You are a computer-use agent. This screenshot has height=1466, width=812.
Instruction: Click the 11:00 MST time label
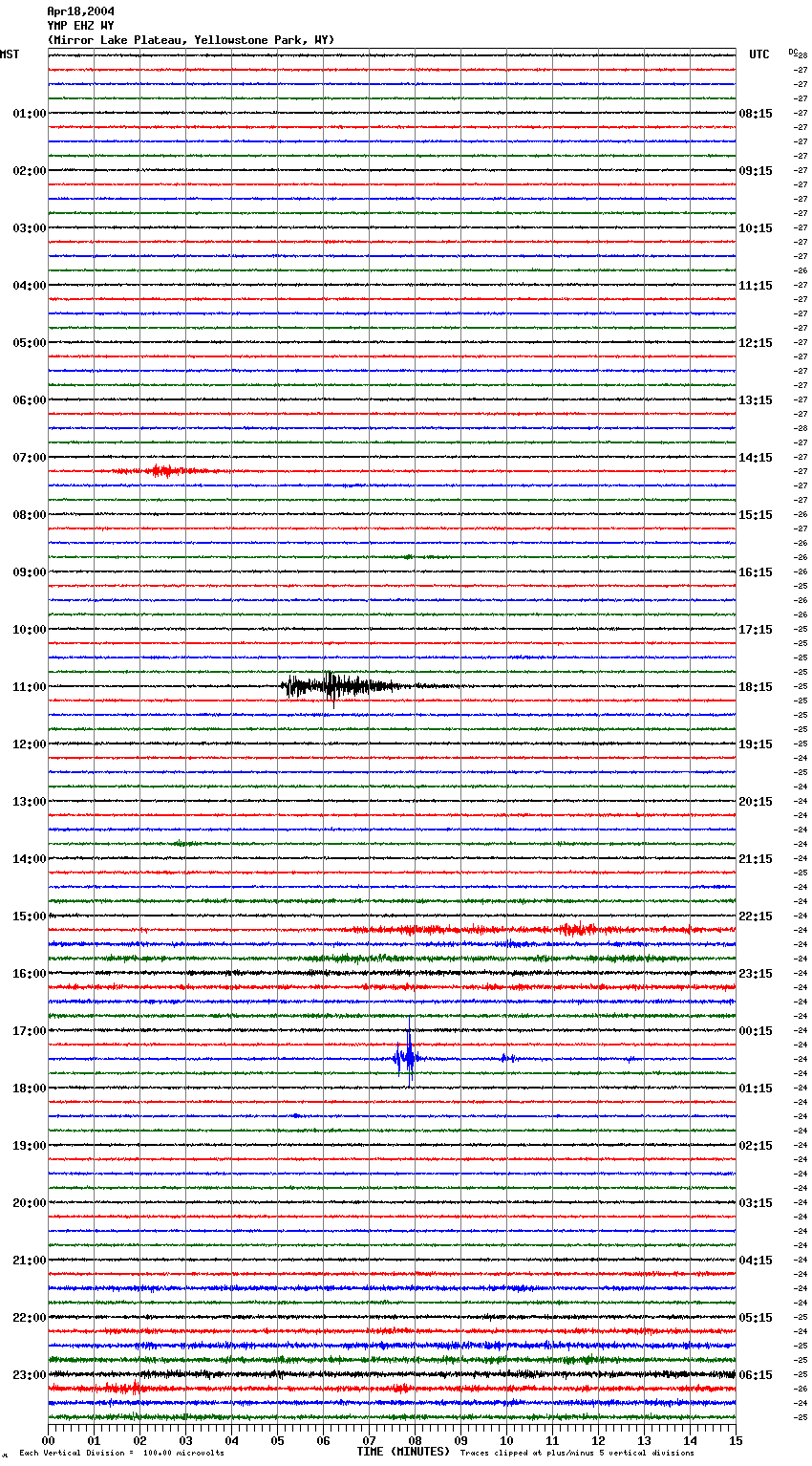pyautogui.click(x=30, y=687)
